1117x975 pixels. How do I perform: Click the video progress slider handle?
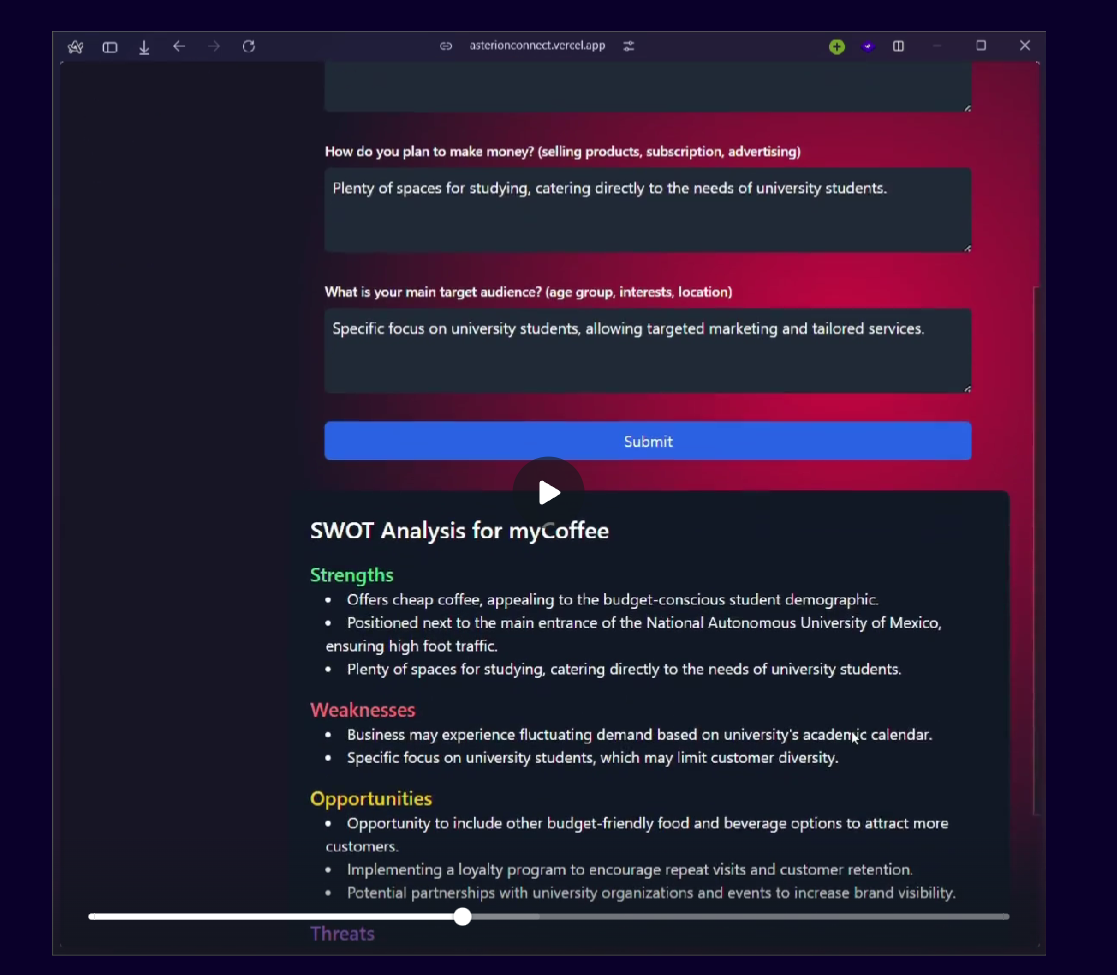tap(462, 917)
